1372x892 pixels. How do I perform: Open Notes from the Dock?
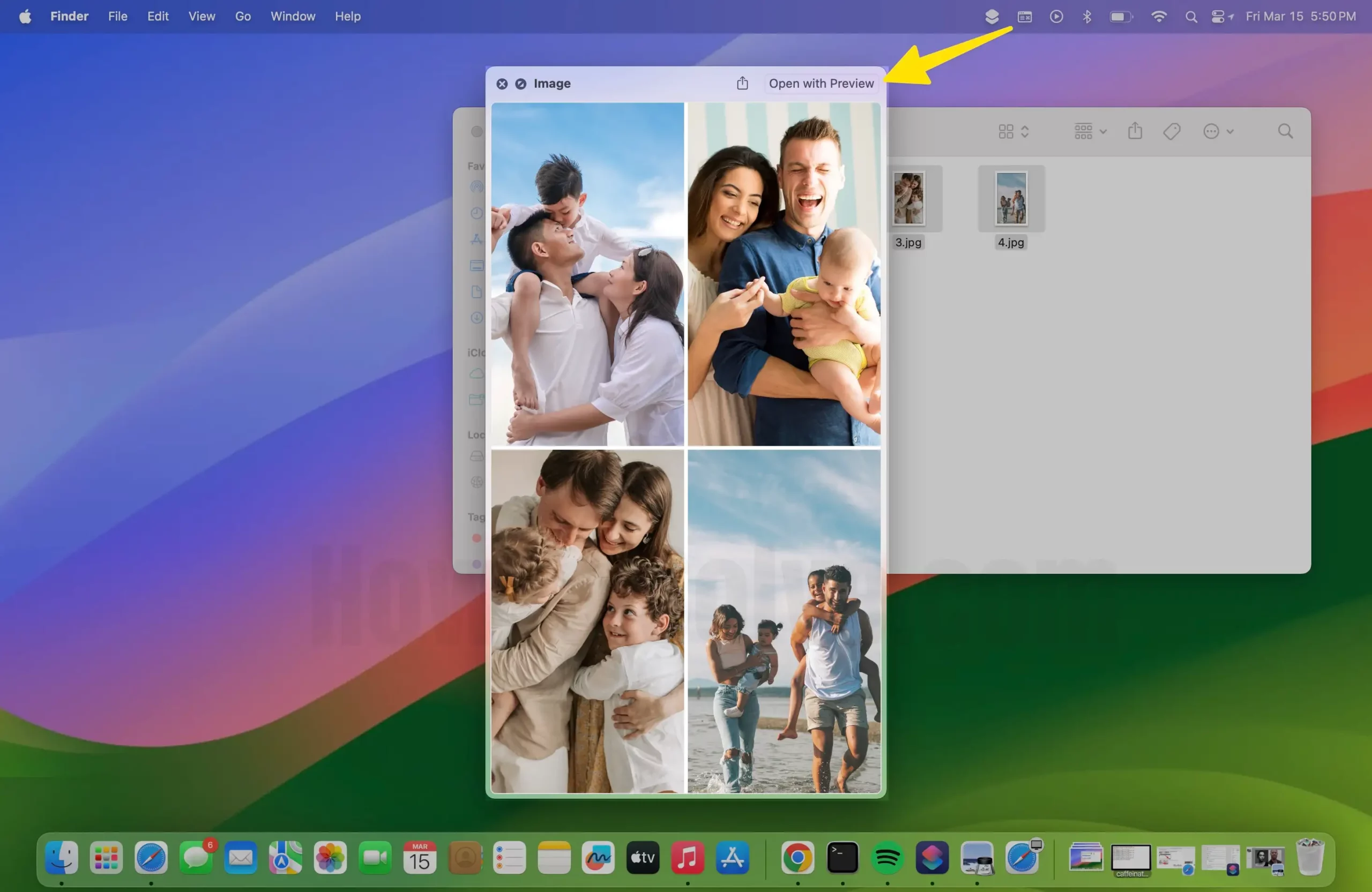[x=554, y=857]
